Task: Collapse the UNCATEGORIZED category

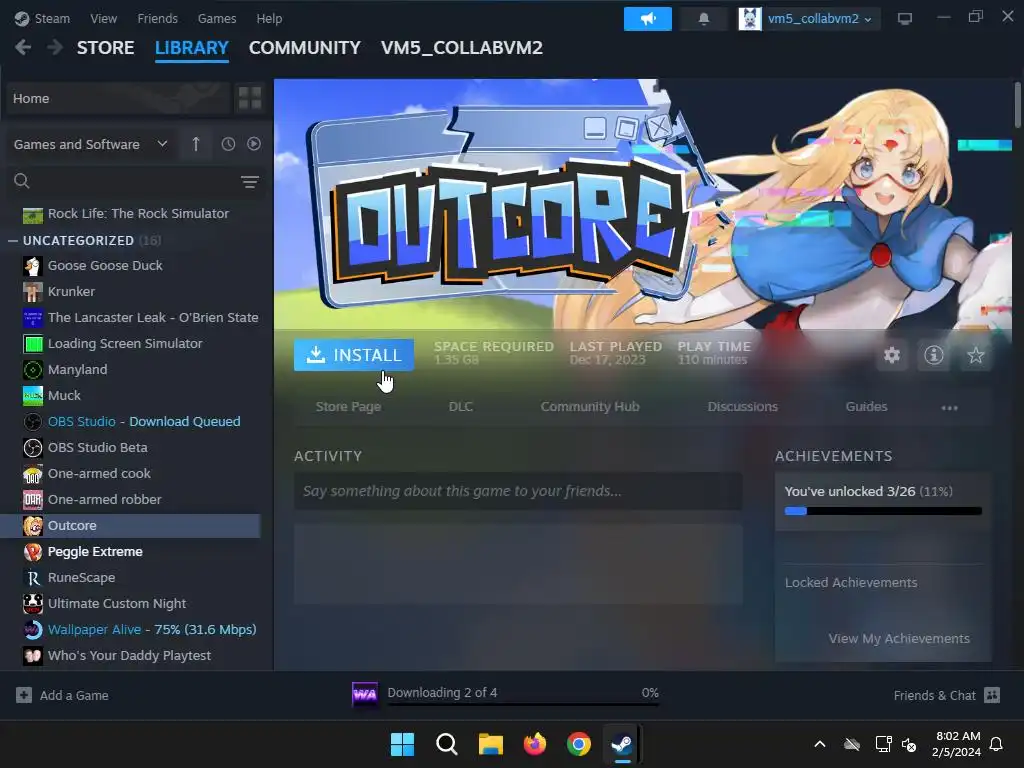Action: point(12,240)
